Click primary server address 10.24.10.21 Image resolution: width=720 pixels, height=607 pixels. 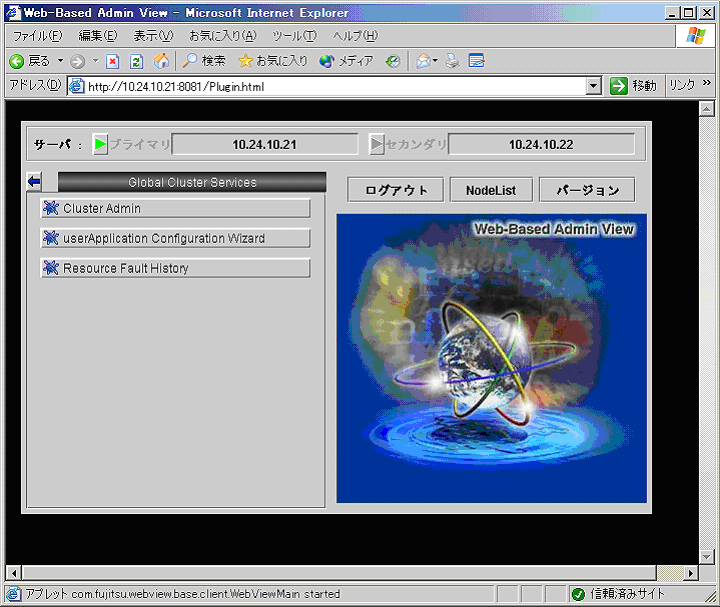point(264,144)
